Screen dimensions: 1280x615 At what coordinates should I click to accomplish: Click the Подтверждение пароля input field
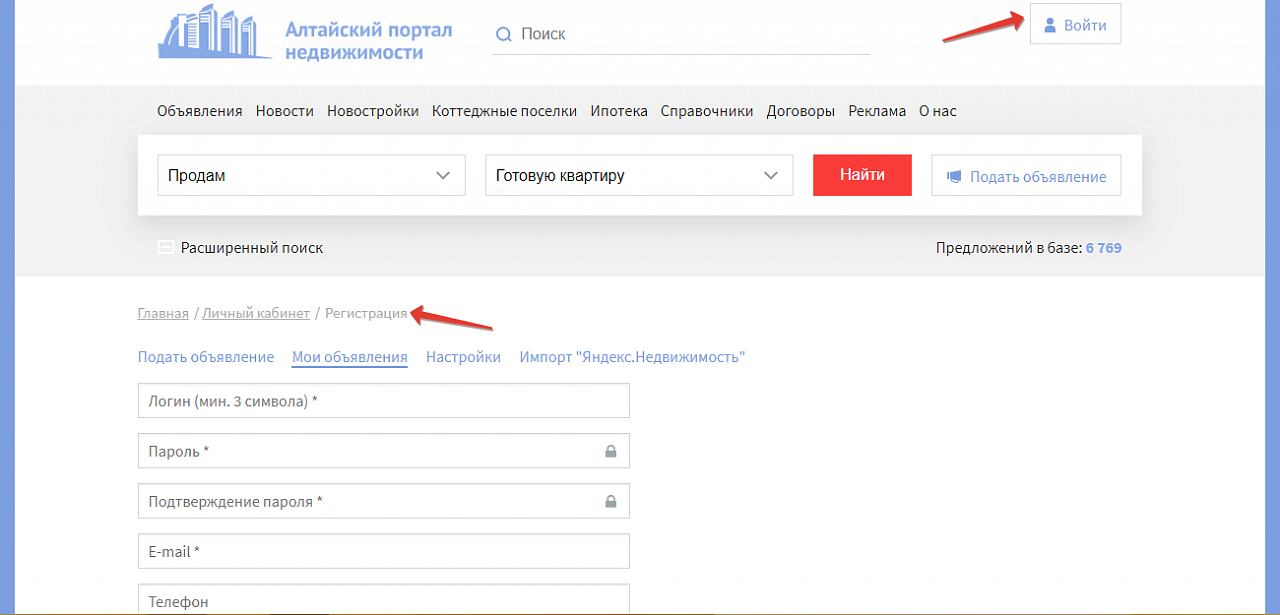(x=384, y=501)
